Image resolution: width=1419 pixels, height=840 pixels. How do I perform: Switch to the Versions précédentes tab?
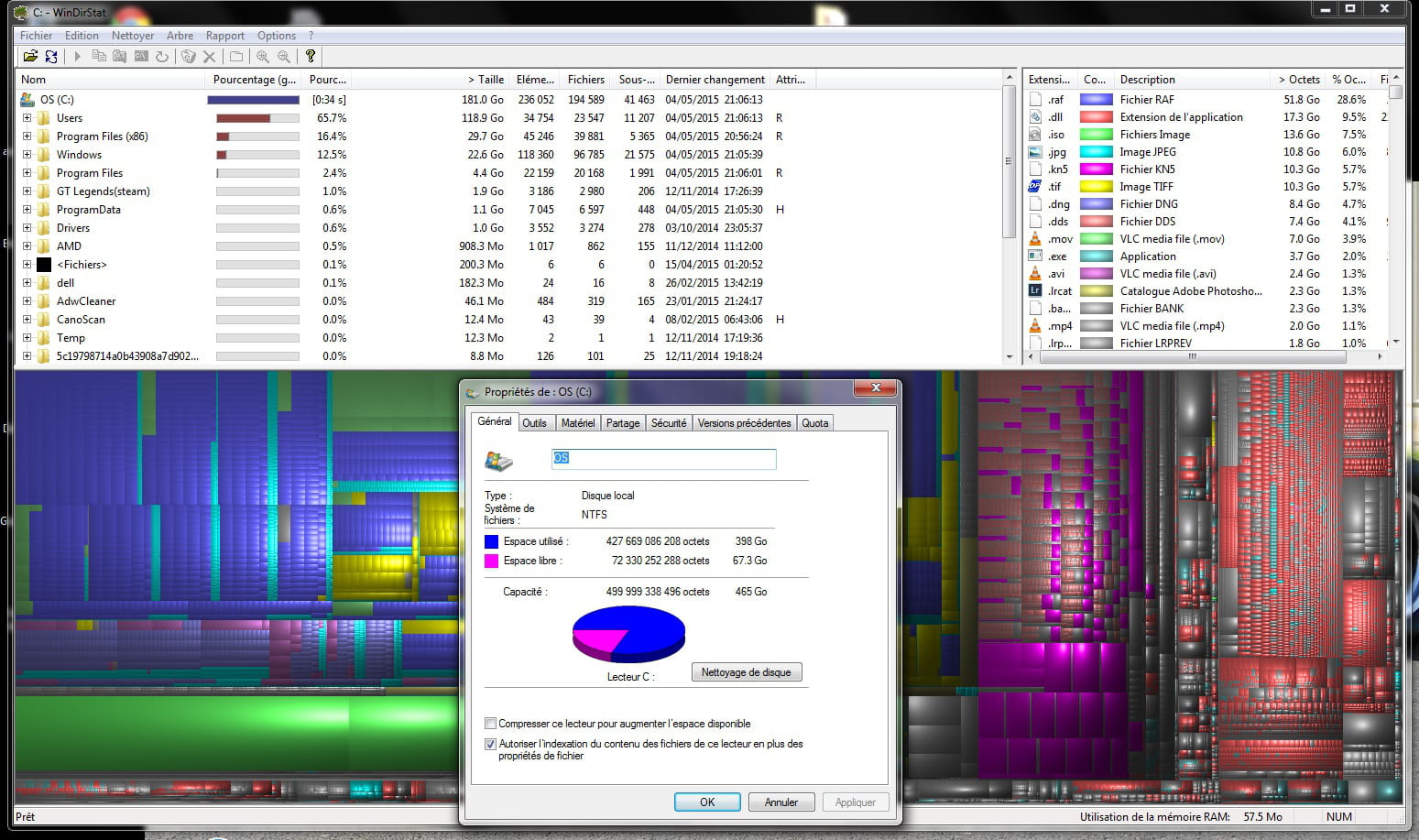point(744,423)
